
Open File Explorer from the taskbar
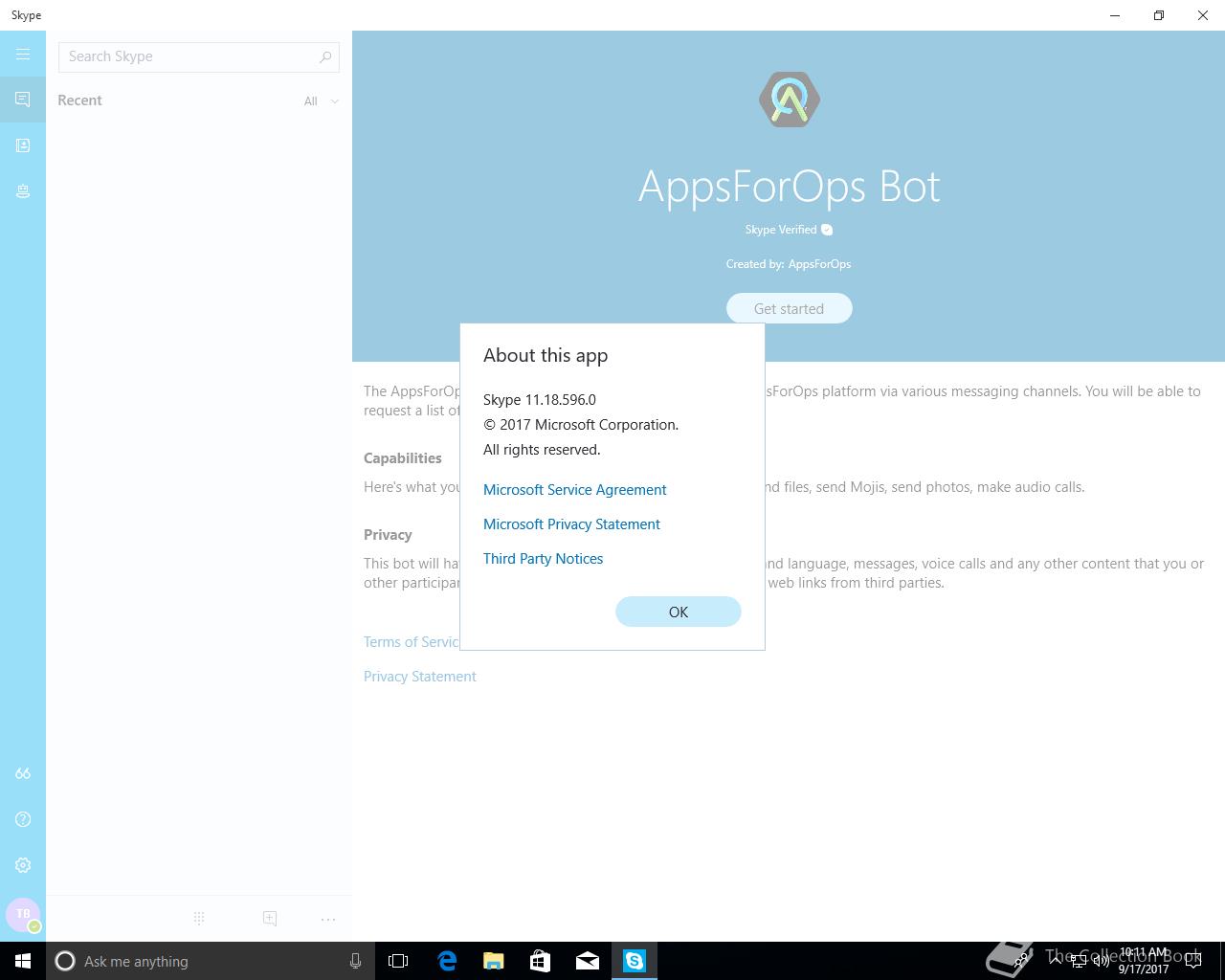(x=494, y=961)
